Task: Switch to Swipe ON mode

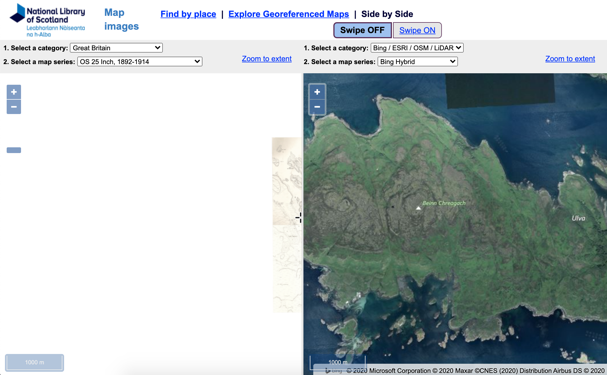Action: [417, 30]
